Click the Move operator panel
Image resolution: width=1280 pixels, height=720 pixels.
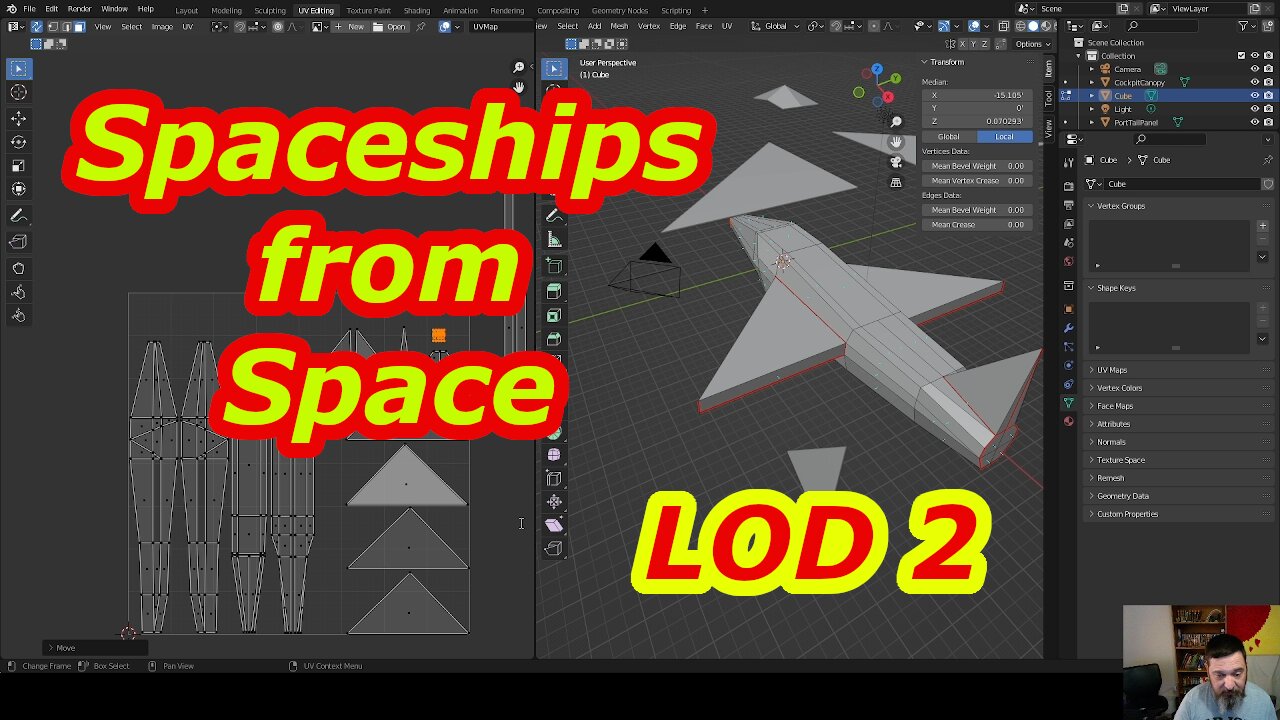point(96,648)
